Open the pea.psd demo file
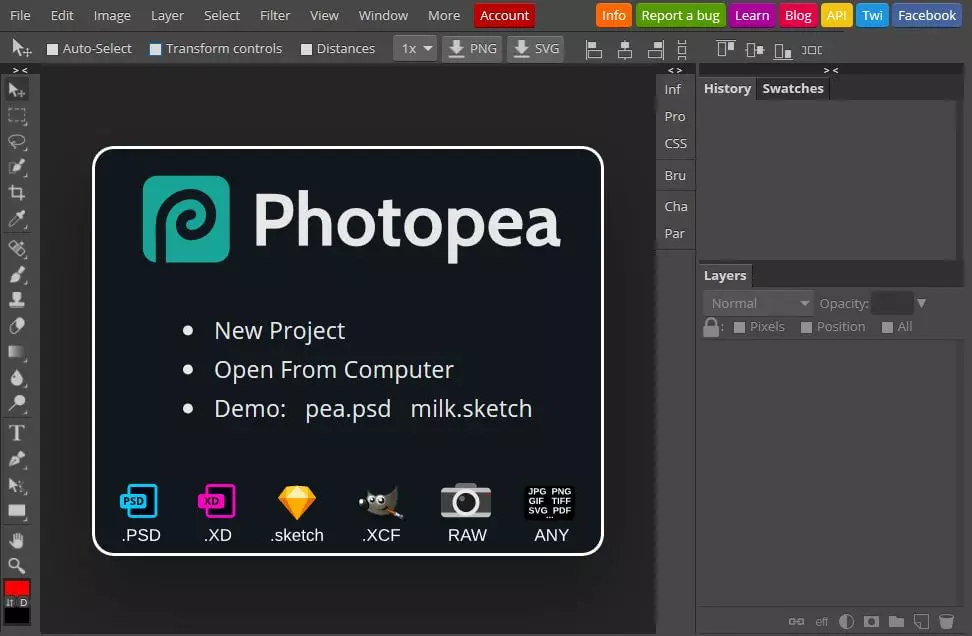This screenshot has height=636, width=972. (348, 409)
